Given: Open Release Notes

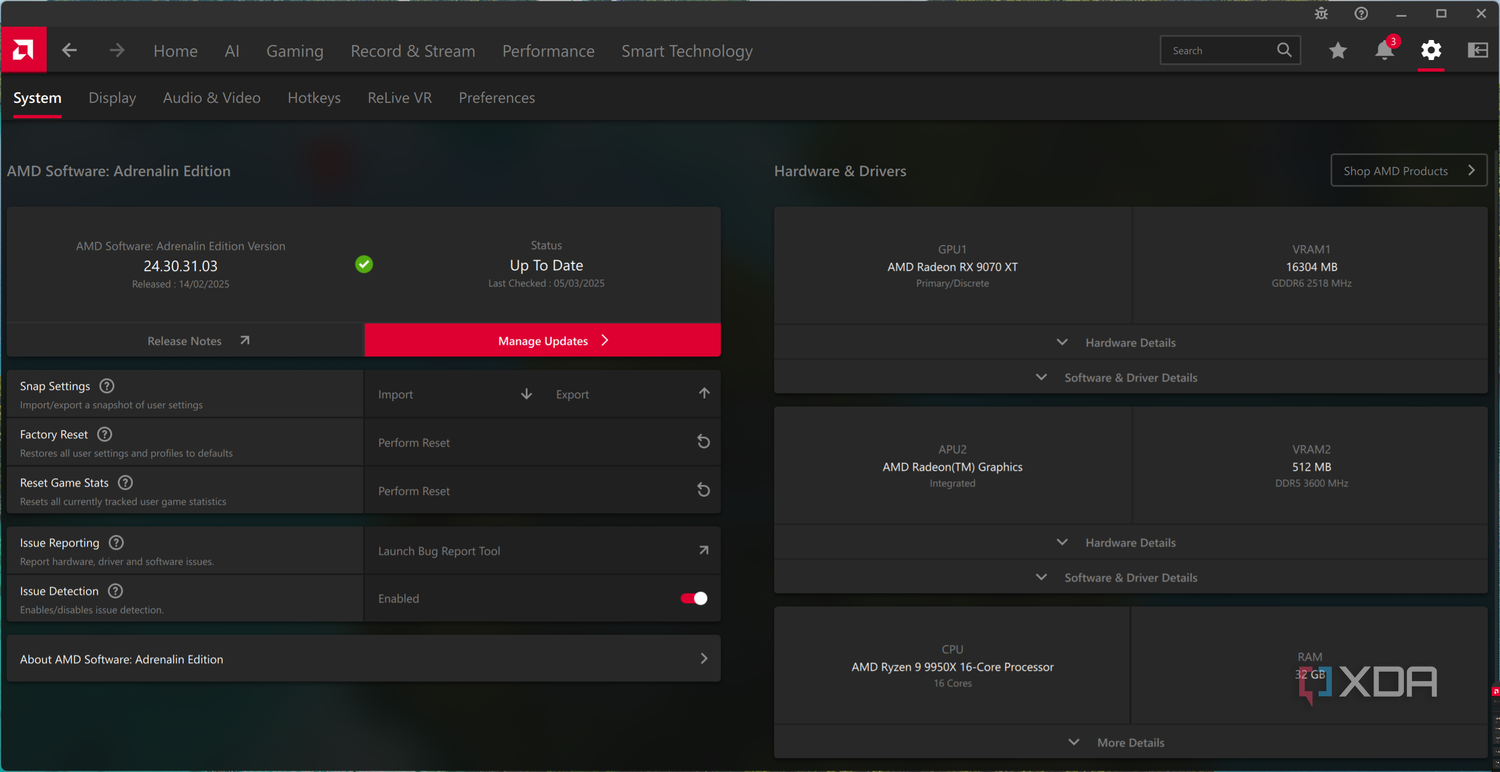Looking at the screenshot, I should click(185, 340).
